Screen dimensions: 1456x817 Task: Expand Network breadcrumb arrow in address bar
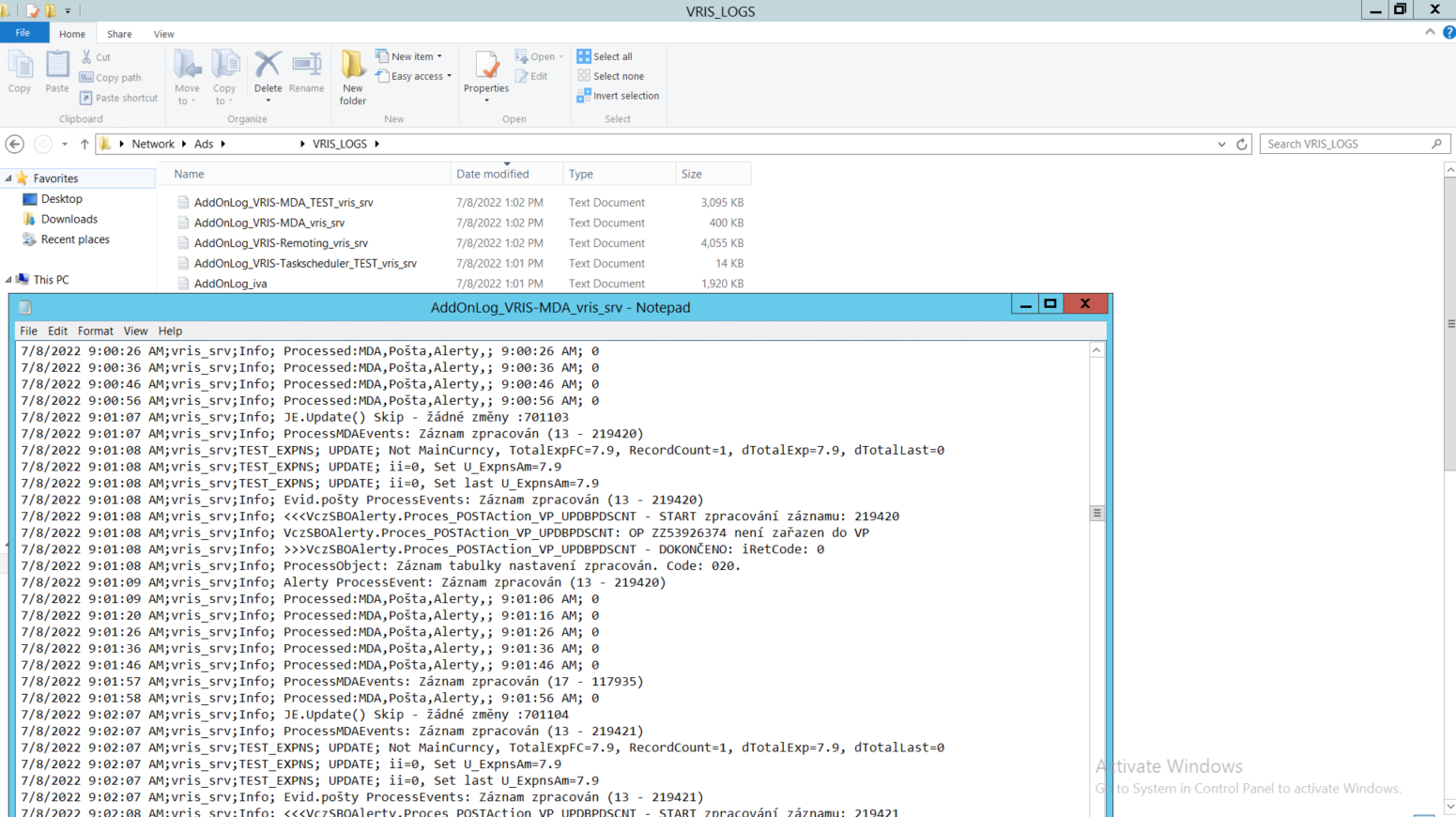tap(183, 144)
